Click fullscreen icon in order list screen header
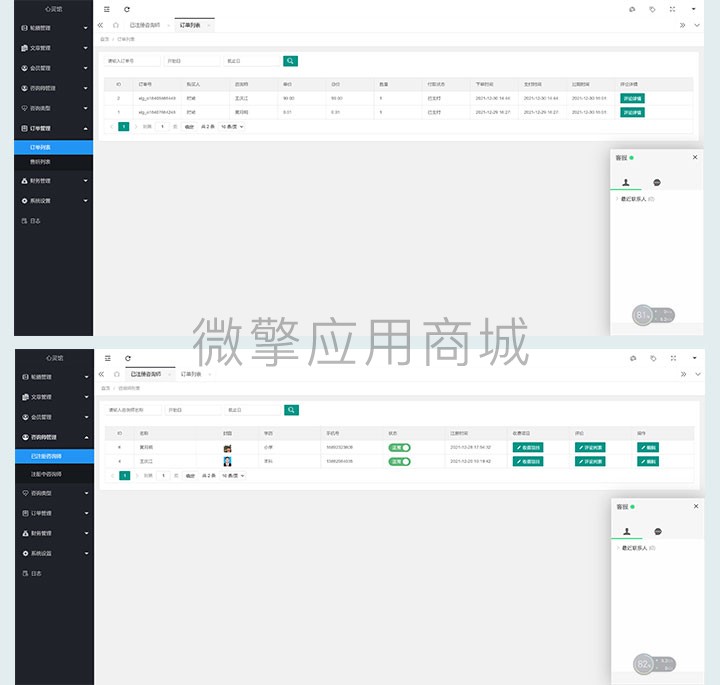 tap(672, 9)
